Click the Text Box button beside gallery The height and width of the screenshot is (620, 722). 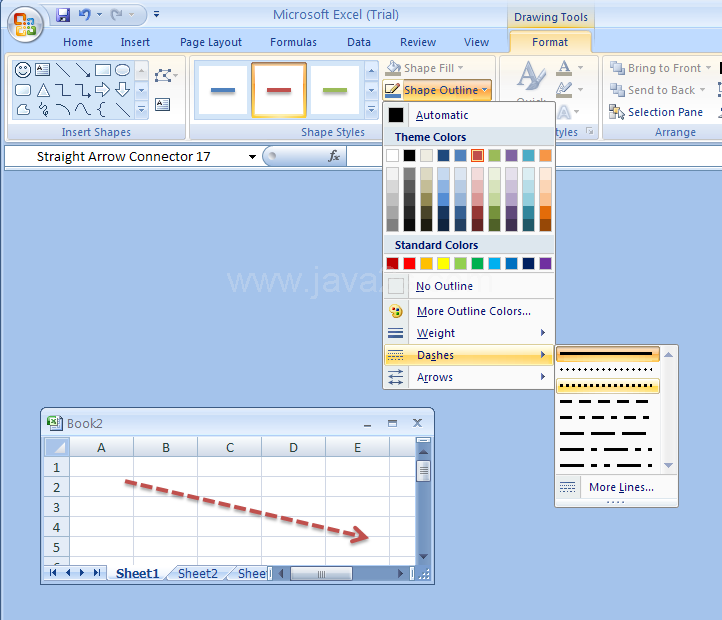tap(163, 105)
